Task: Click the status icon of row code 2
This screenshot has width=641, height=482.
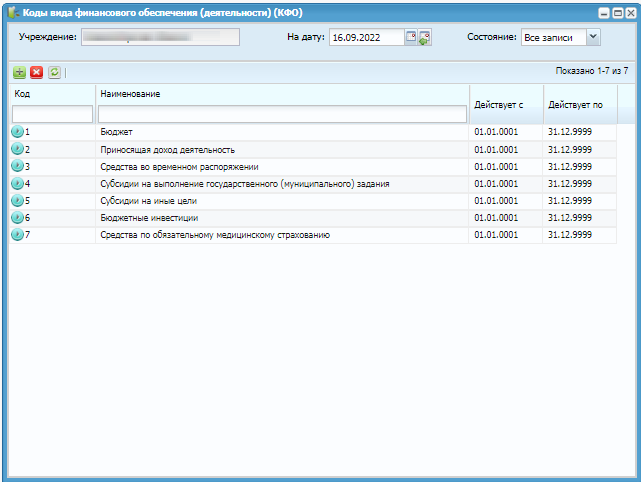Action: click(17, 149)
